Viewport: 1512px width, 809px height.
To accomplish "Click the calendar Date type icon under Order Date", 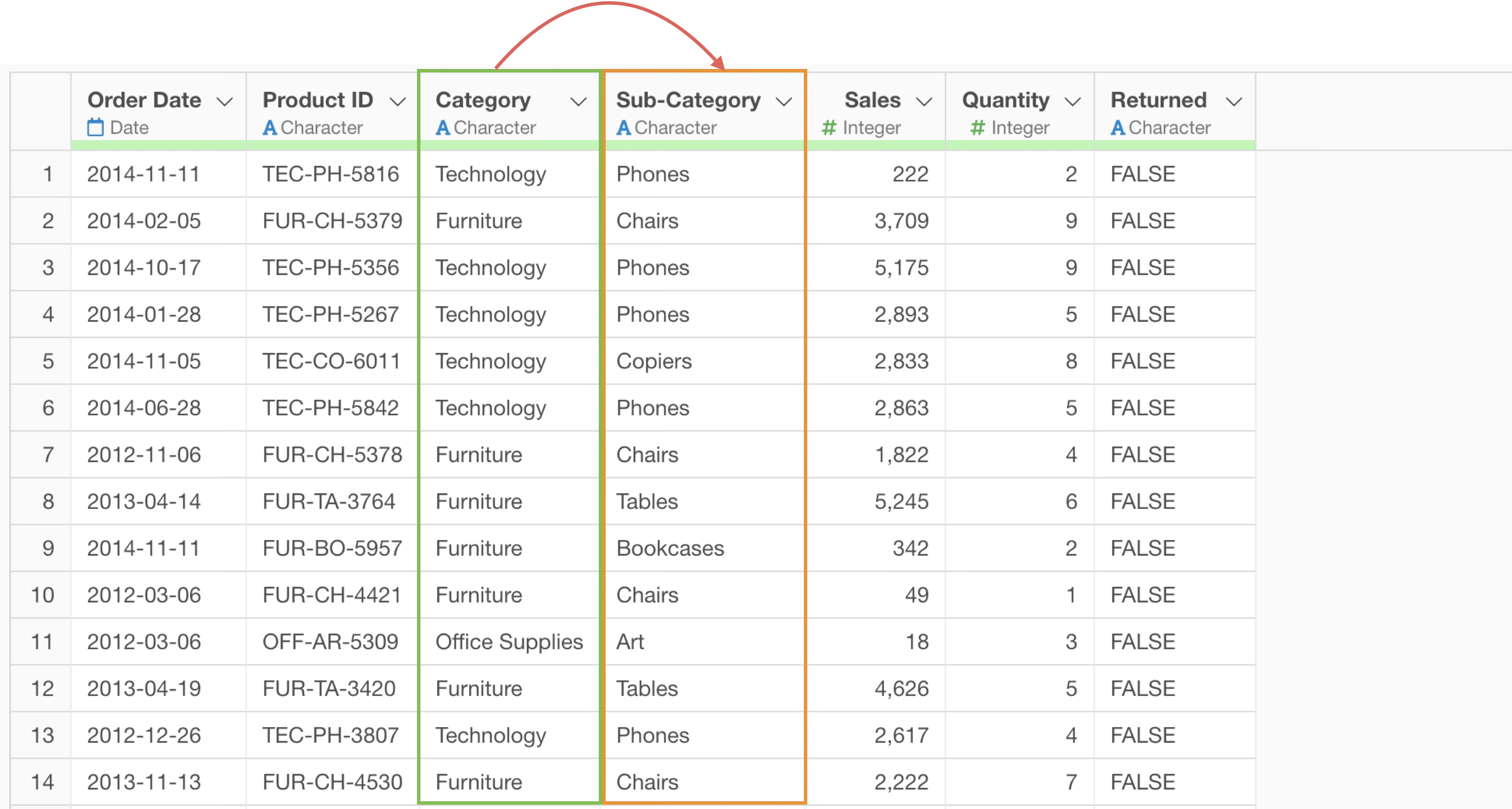I will click(x=96, y=128).
